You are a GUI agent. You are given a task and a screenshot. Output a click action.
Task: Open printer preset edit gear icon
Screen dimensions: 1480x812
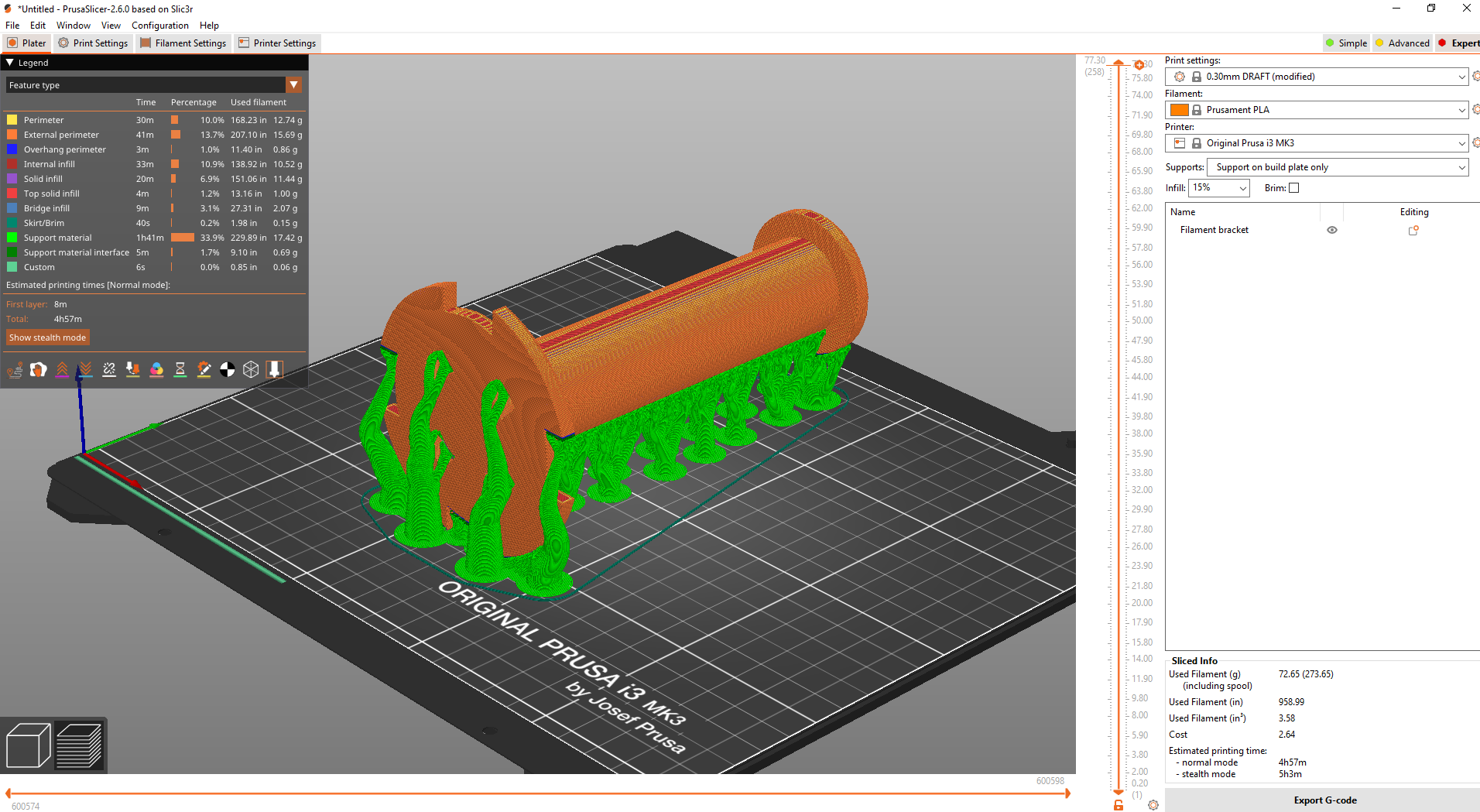click(x=1476, y=142)
